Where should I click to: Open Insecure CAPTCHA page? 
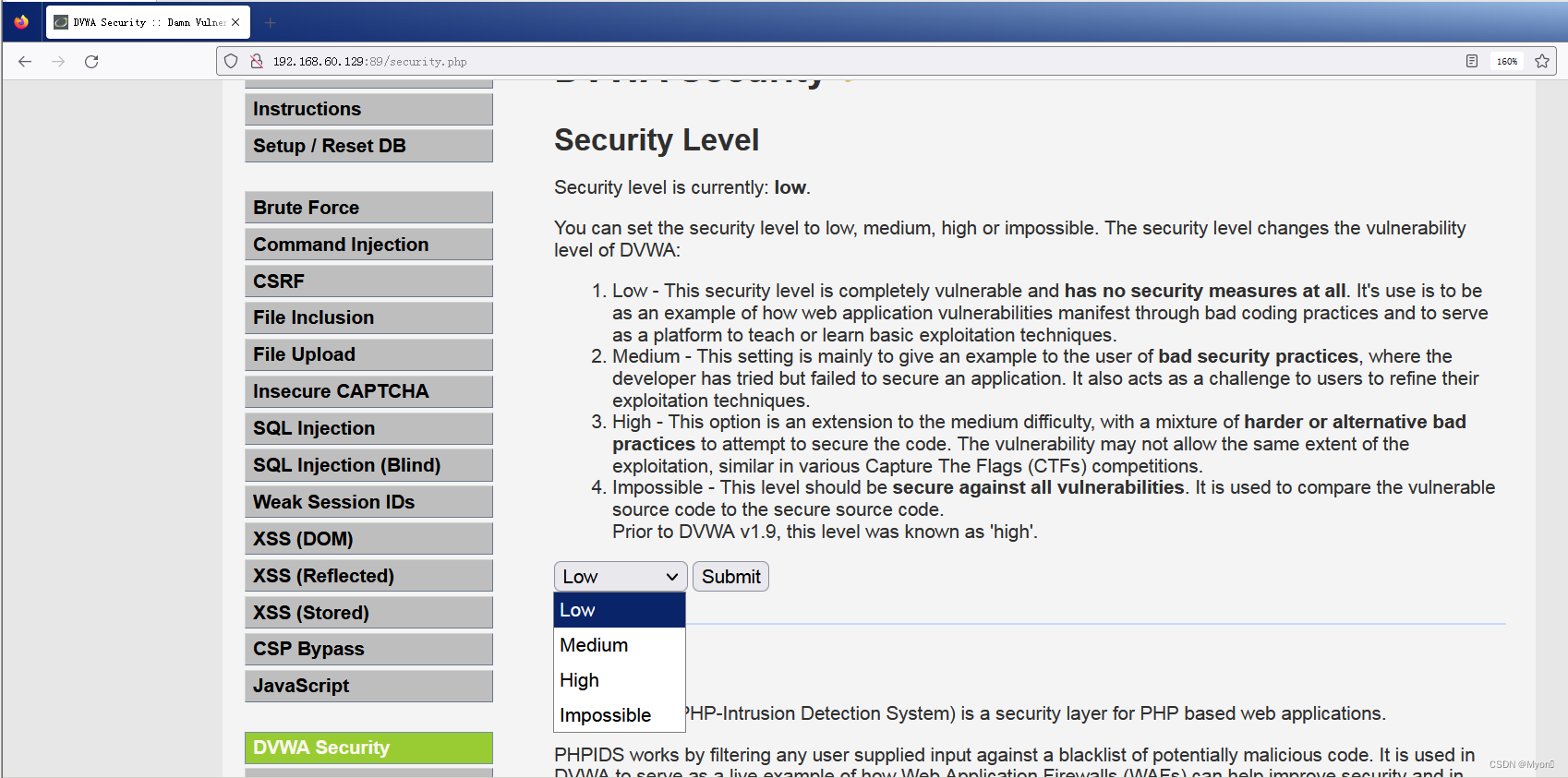coord(368,391)
